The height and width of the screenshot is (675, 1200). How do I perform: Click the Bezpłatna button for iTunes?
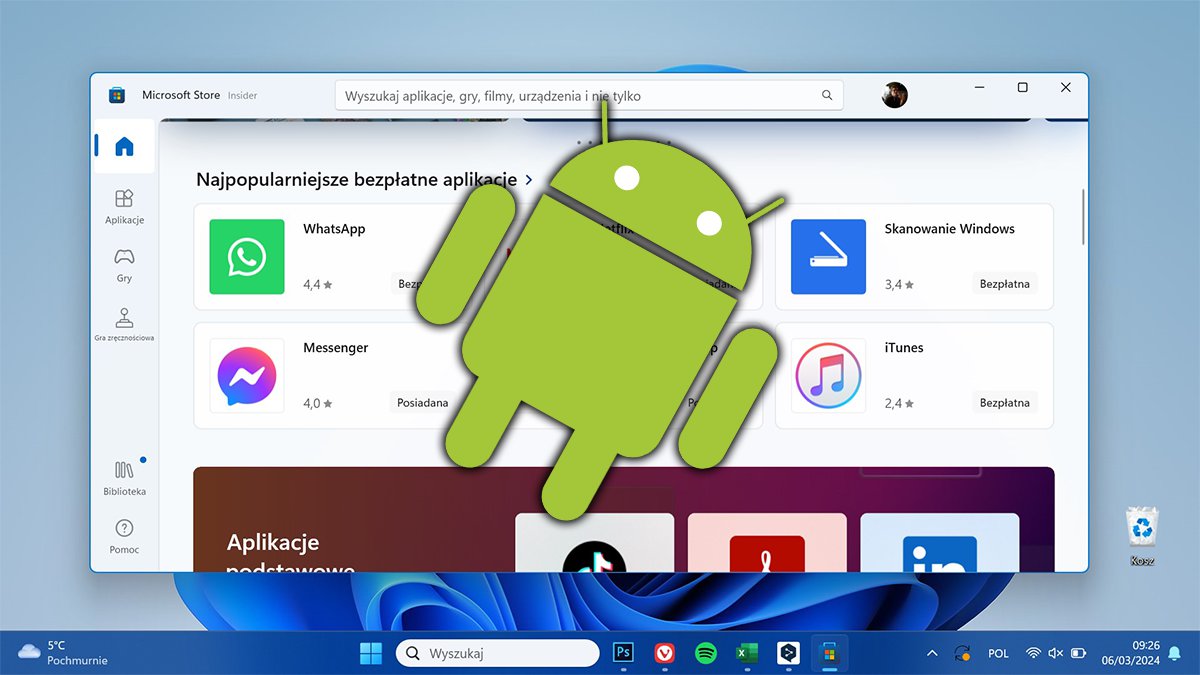coord(1004,403)
